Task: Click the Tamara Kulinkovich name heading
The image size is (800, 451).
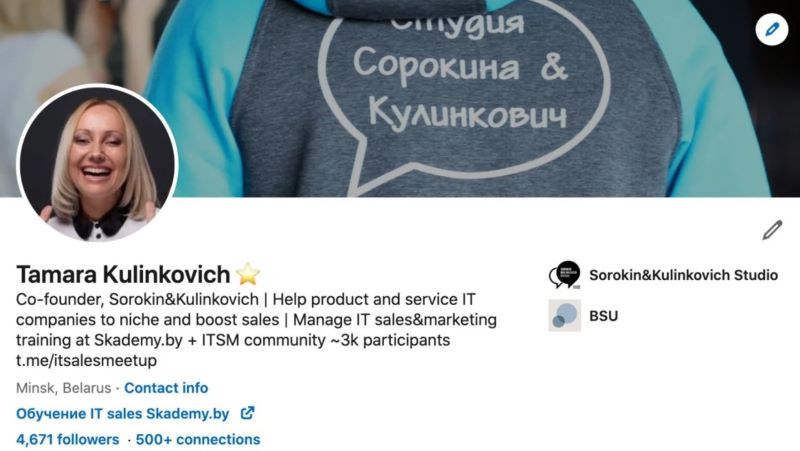Action: click(x=123, y=274)
